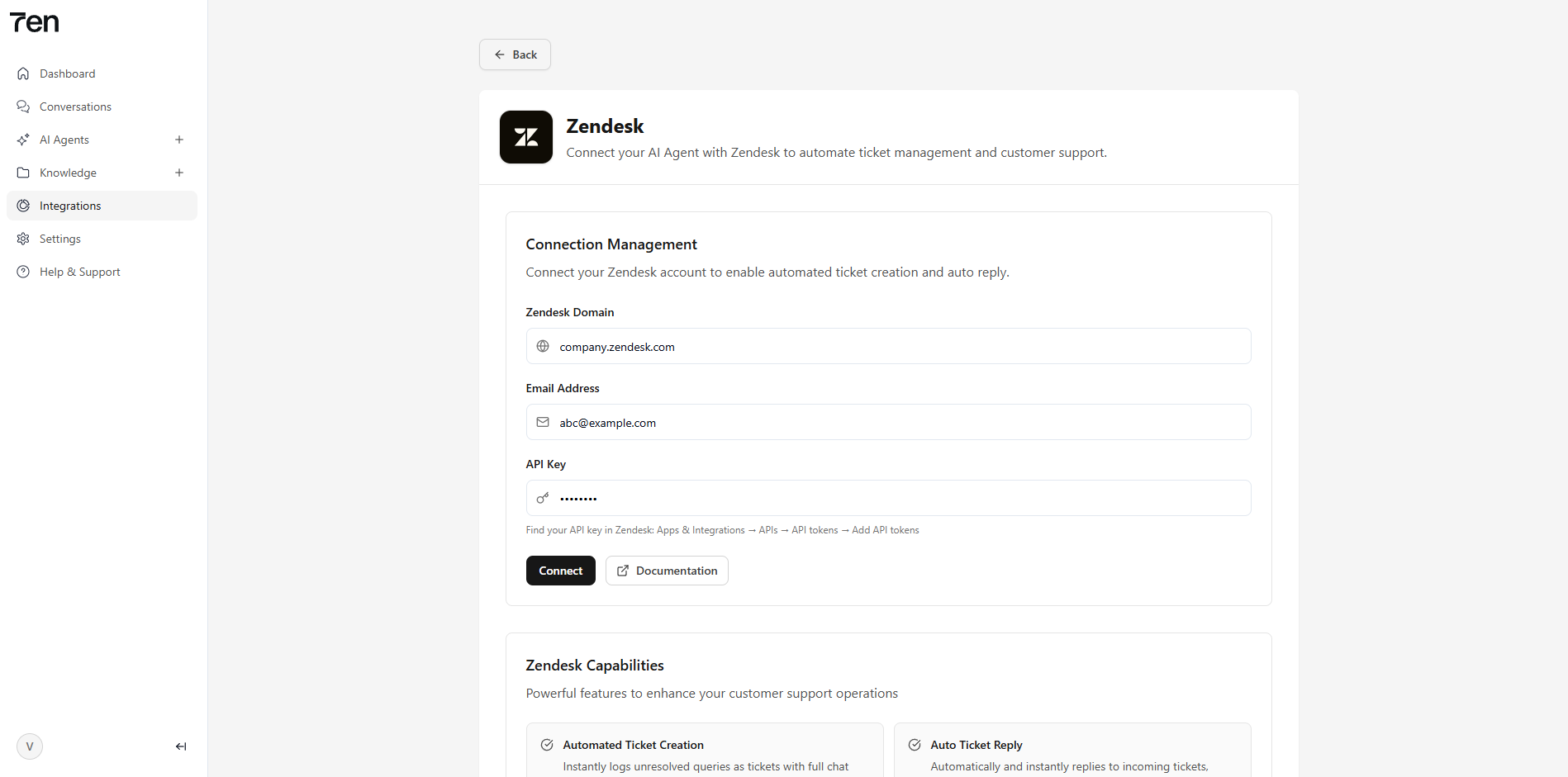Screen dimensions: 1568x777
Task: Open the Documentation link button
Action: click(x=667, y=571)
